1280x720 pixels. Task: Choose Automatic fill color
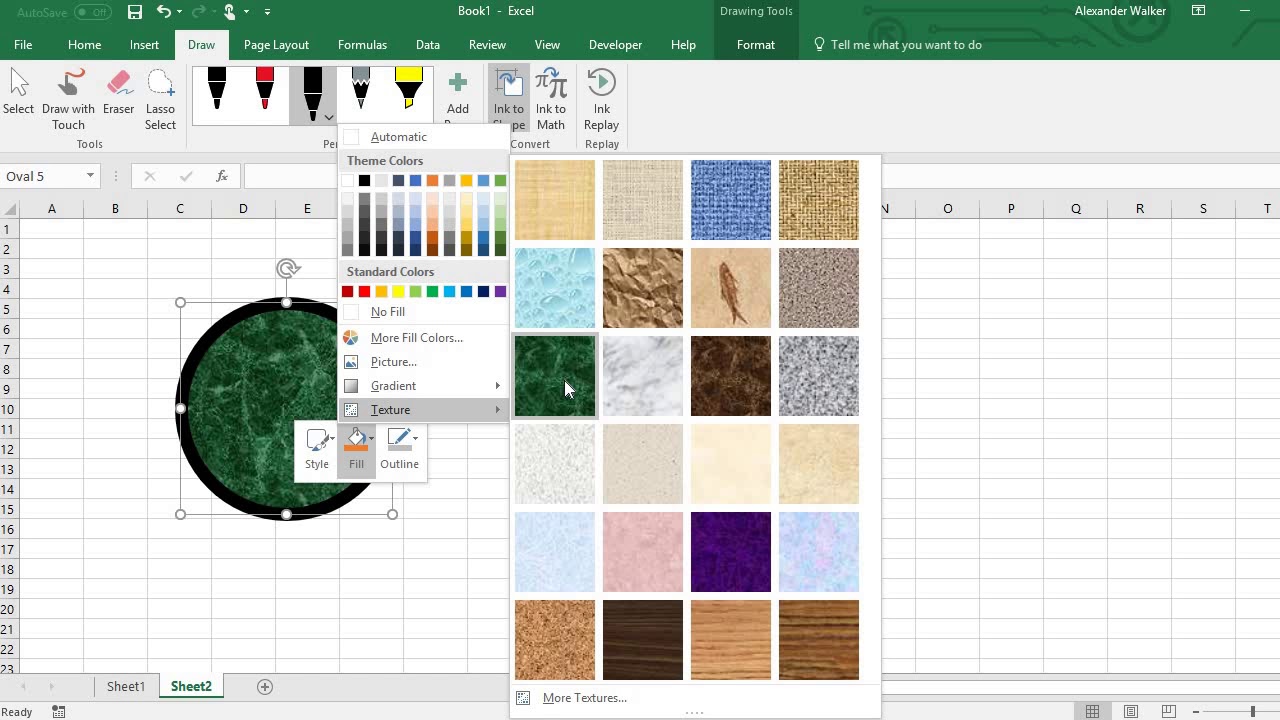click(x=423, y=137)
